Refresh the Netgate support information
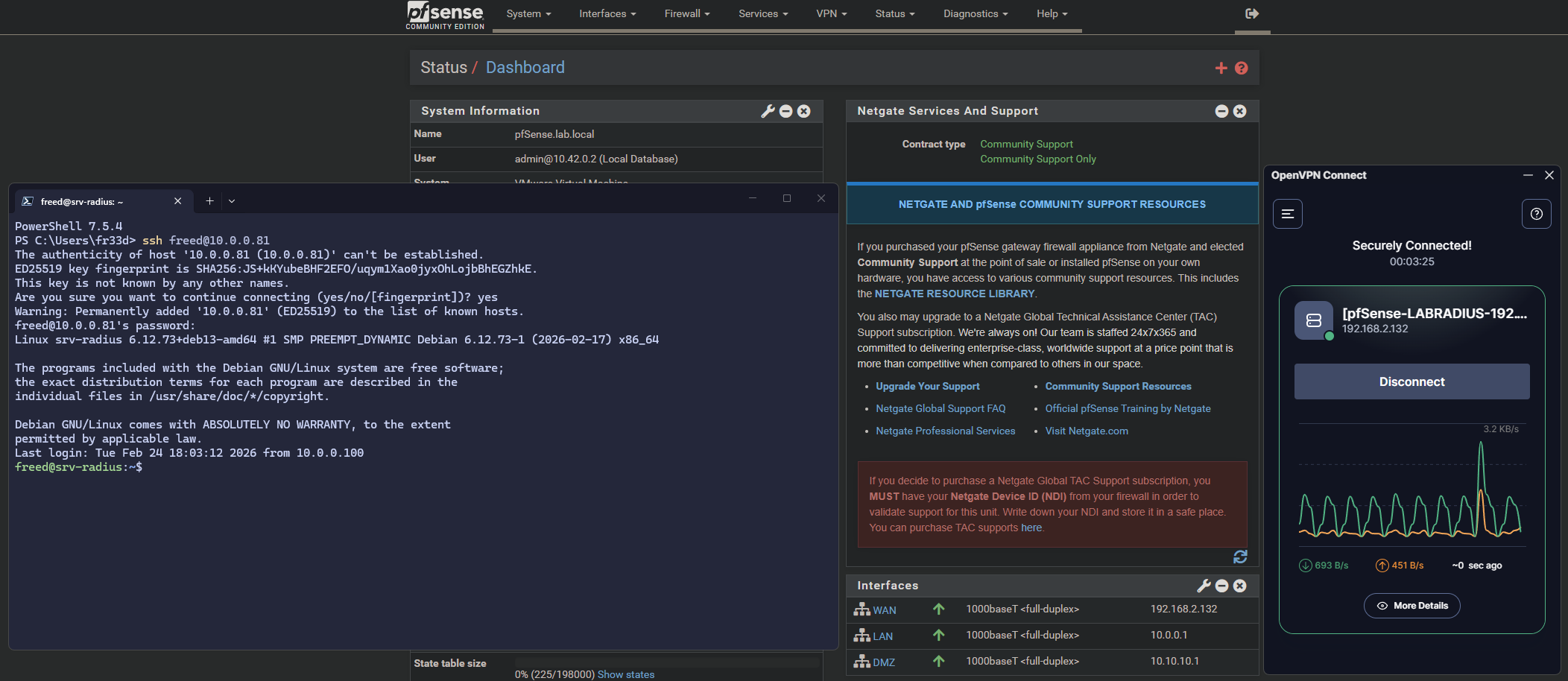The height and width of the screenshot is (681, 1568). pos(1240,557)
